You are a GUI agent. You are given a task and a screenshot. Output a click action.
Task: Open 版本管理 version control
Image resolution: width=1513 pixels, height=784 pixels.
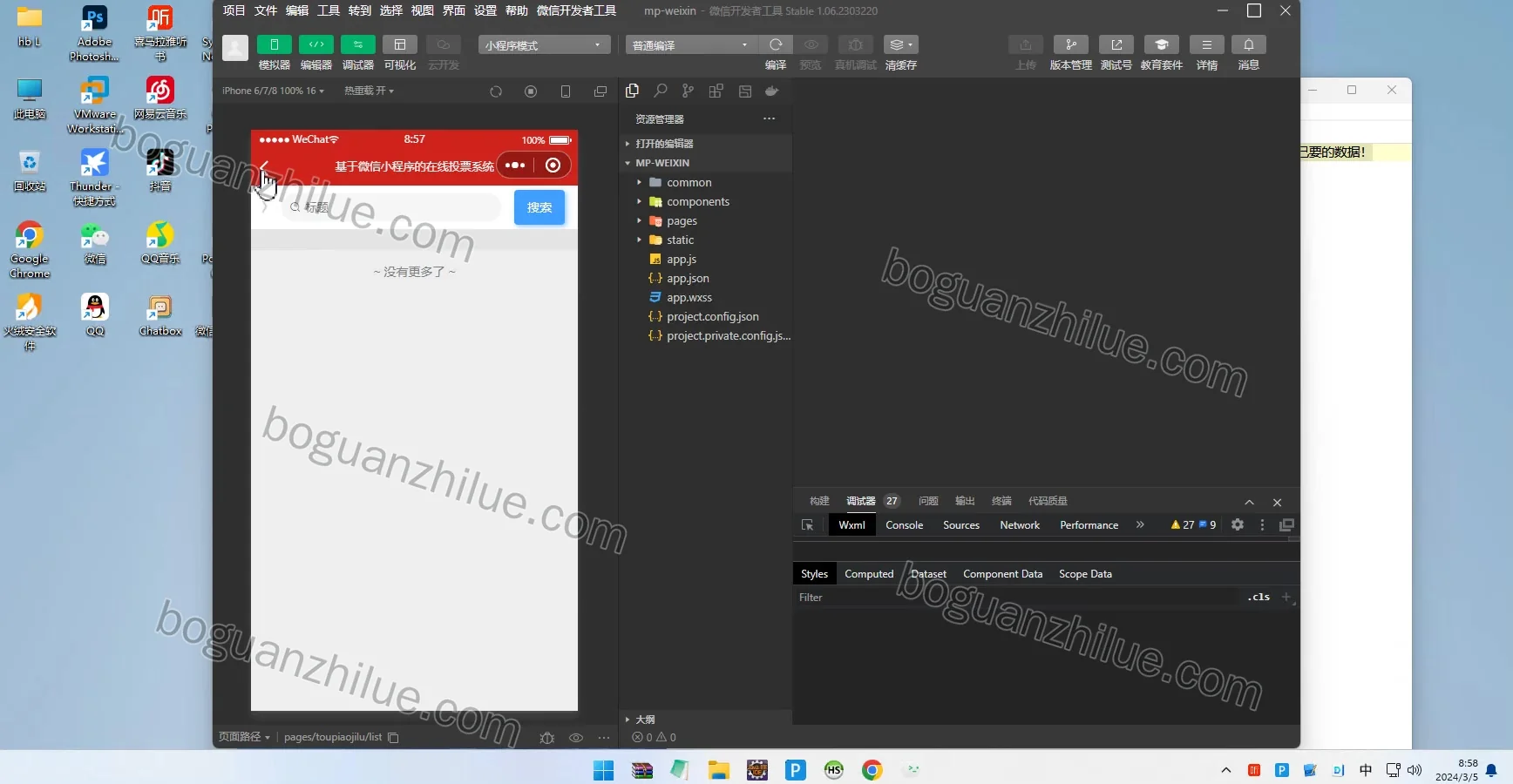(1070, 44)
